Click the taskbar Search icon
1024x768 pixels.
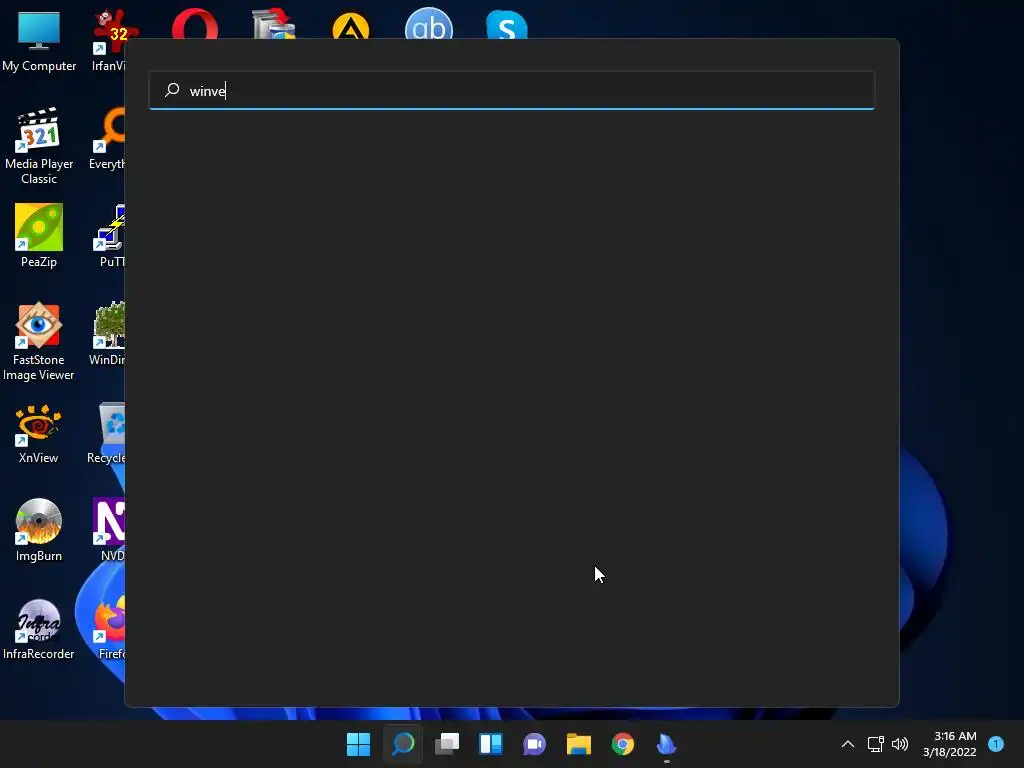[x=403, y=744]
